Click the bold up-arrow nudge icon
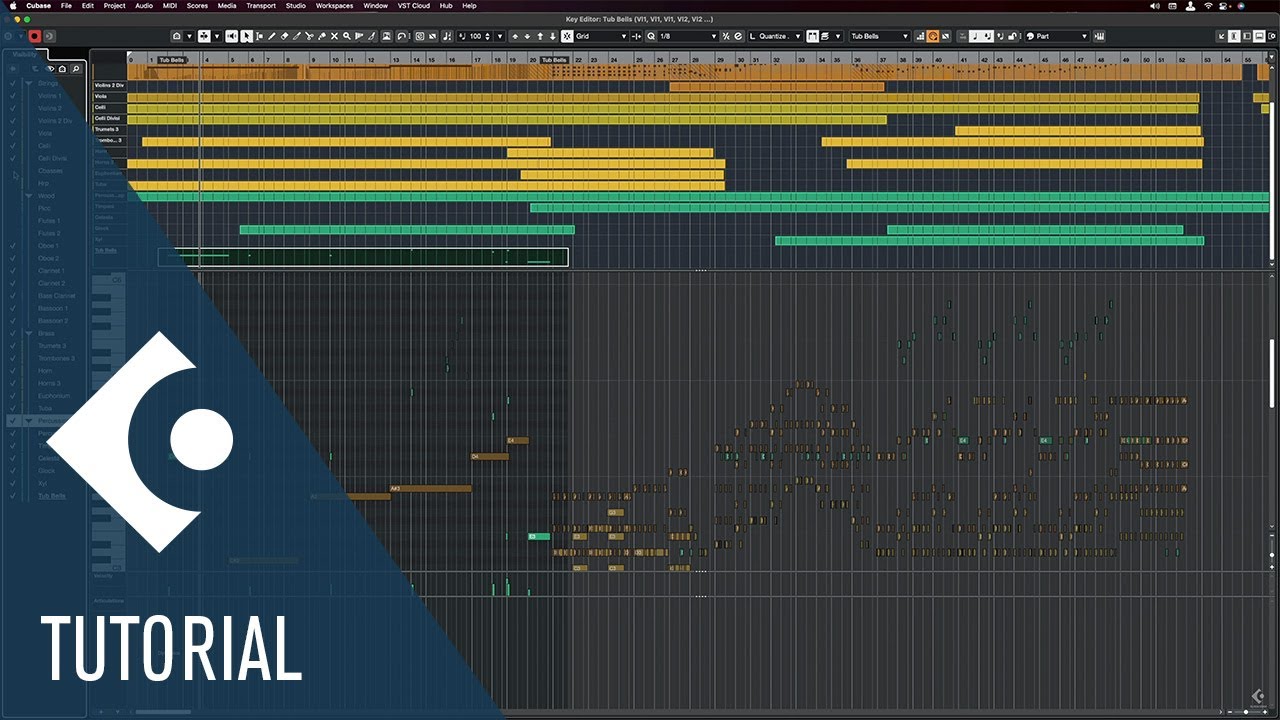Screen dimensions: 1280x720 pos(540,36)
